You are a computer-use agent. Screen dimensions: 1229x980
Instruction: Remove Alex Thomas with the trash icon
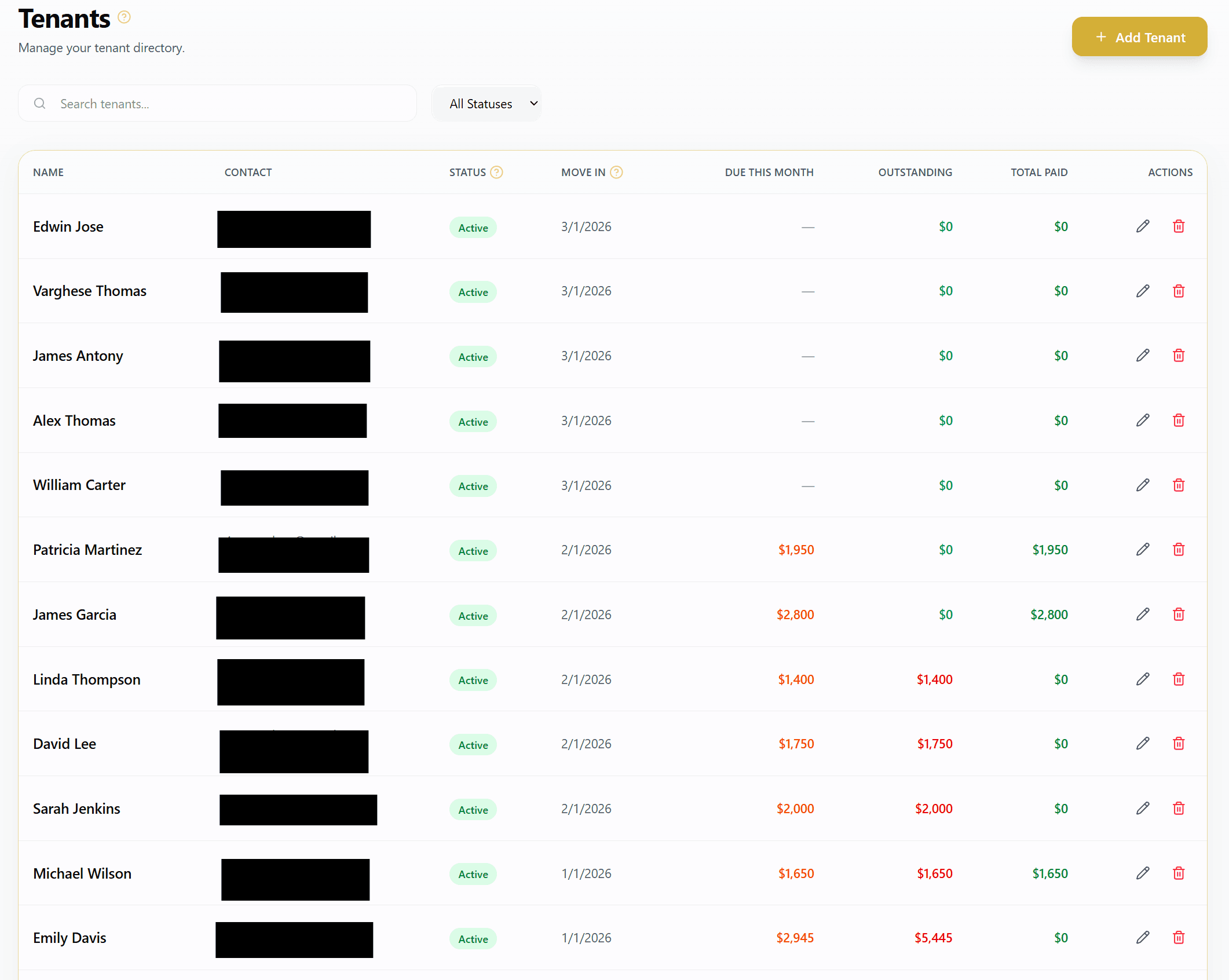tap(1179, 420)
